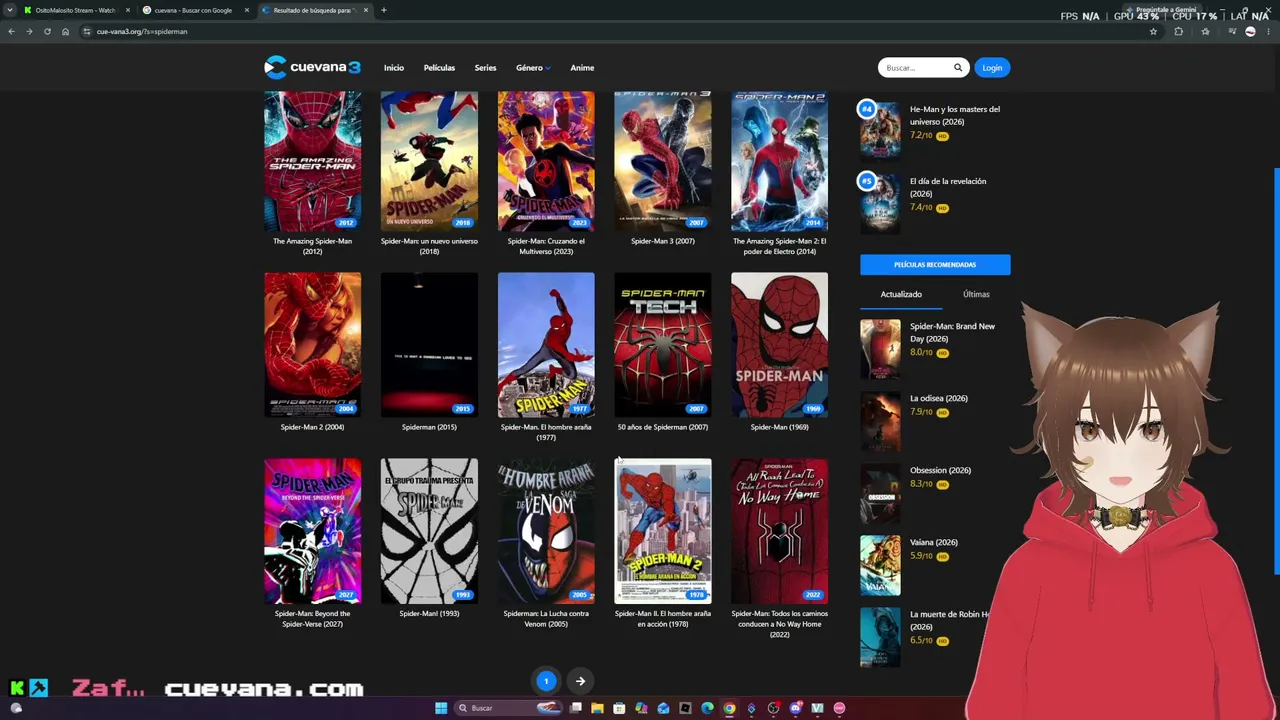Open OBS Studio from the taskbar
1280x720 pixels.
pos(773,708)
